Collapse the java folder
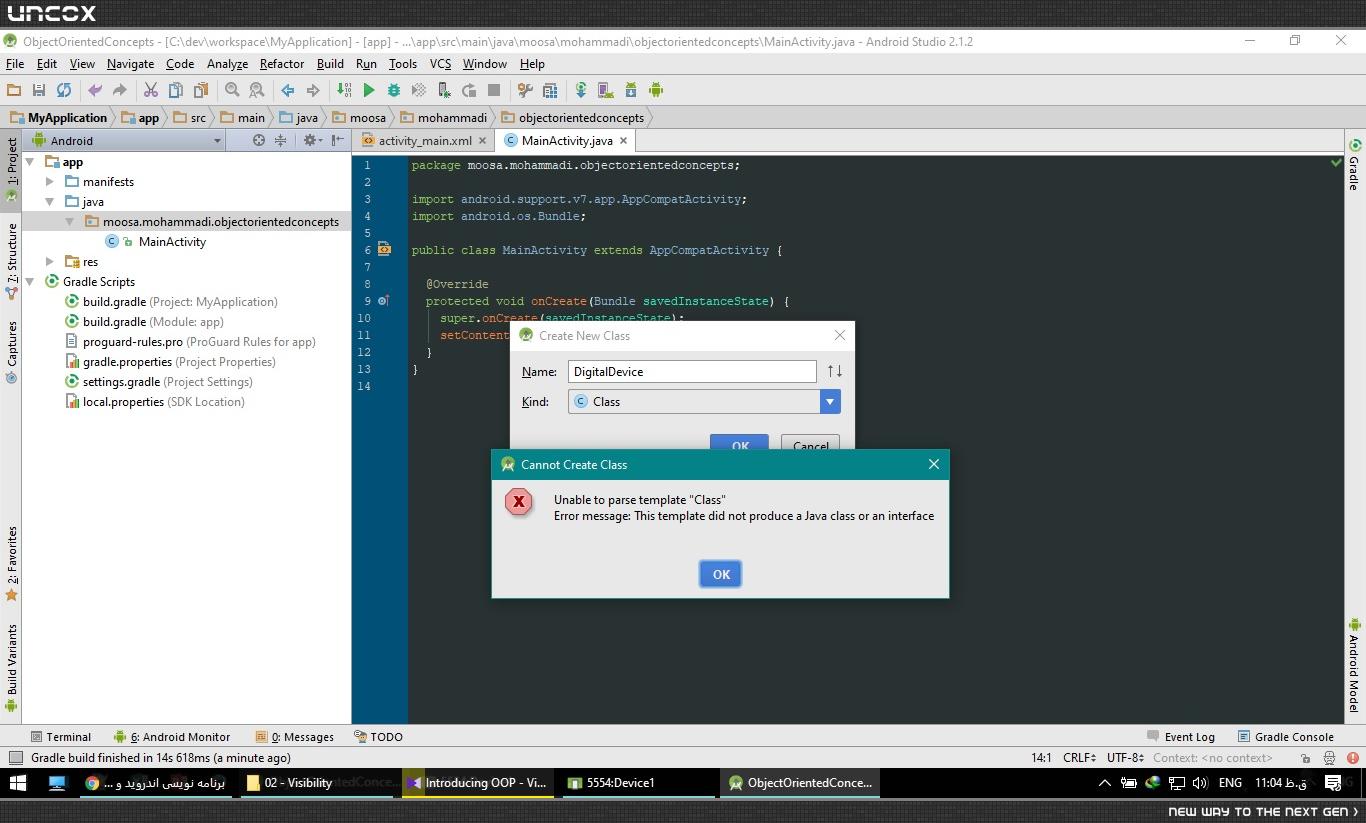This screenshot has height=823, width=1366. (x=50, y=202)
